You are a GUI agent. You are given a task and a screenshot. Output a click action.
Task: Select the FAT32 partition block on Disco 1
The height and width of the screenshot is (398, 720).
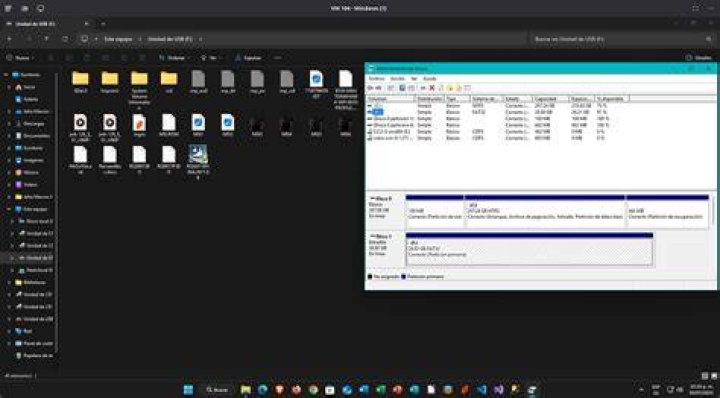point(529,249)
